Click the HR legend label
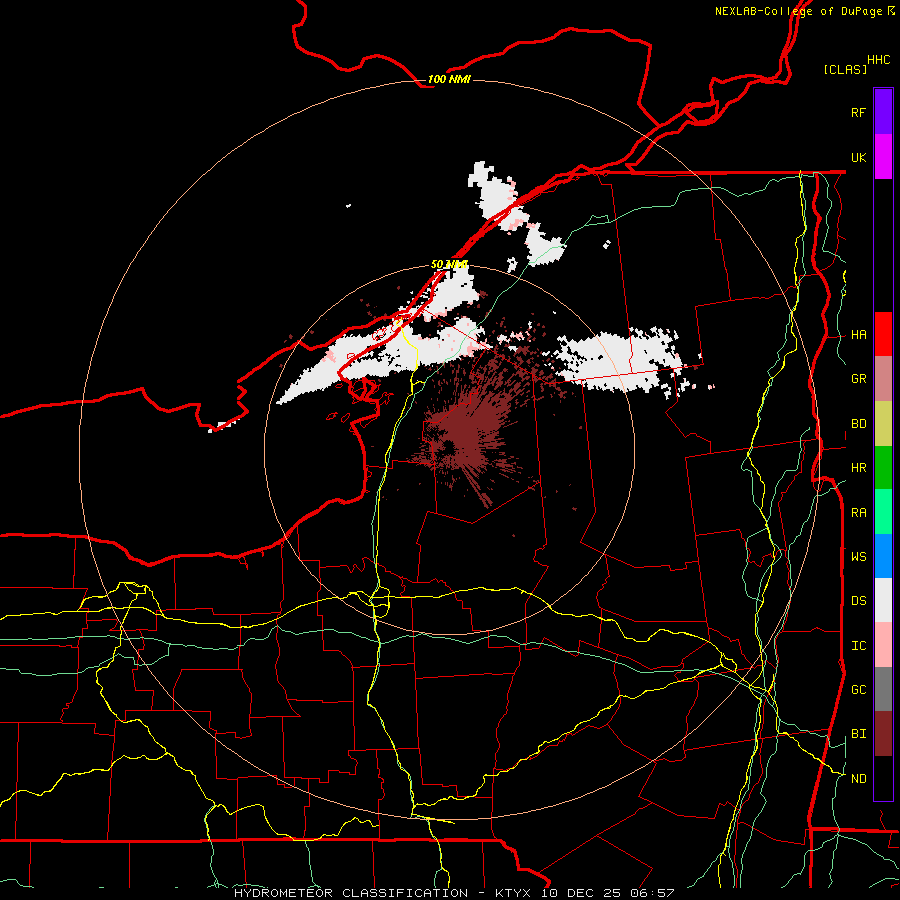The image size is (900, 900). point(858,468)
